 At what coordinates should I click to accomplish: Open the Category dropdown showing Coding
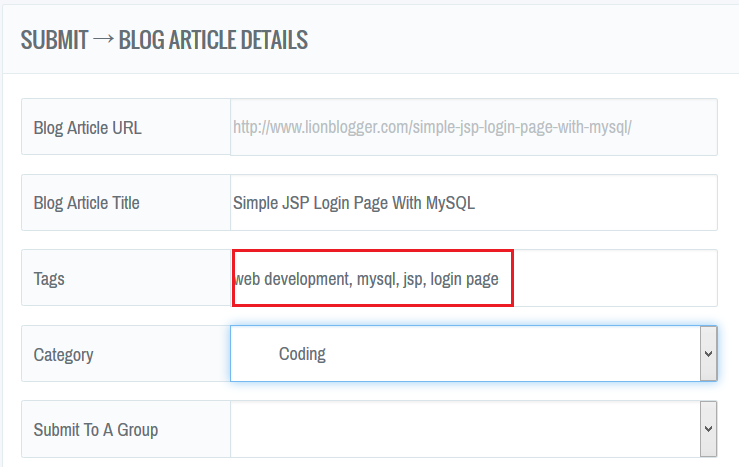point(463,354)
